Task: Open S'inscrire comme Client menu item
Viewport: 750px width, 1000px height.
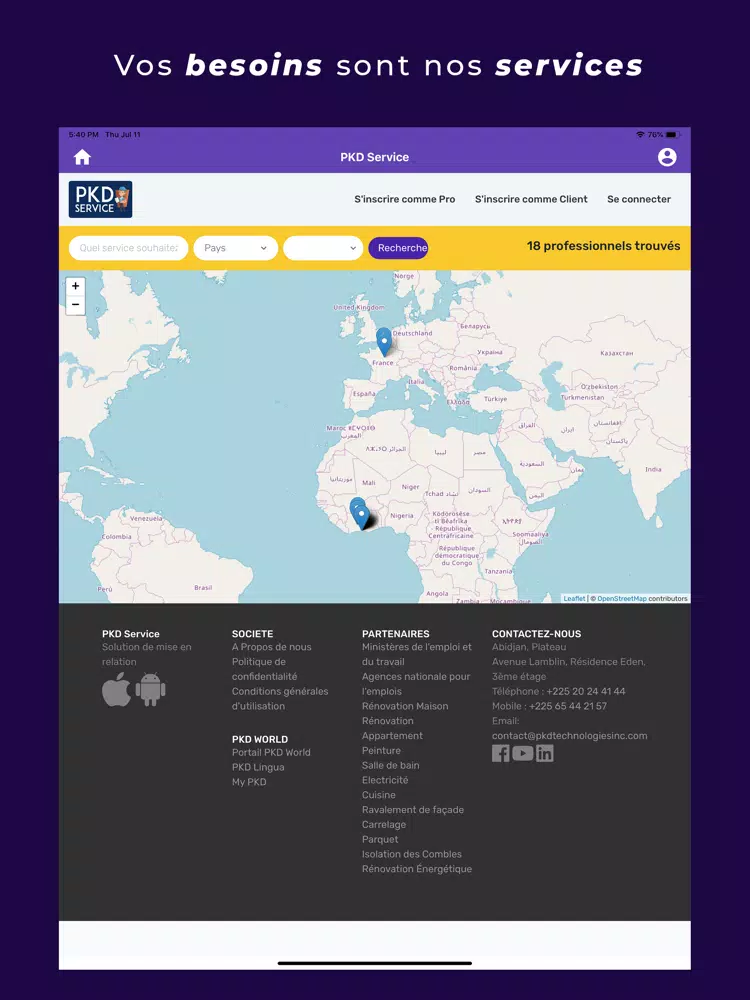Action: tap(531, 199)
